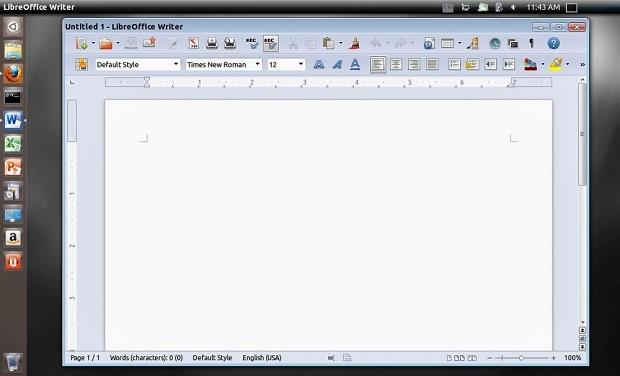Screen dimensions: 620x376
Task: Decrease paragraph indent
Action: click(x=491, y=64)
